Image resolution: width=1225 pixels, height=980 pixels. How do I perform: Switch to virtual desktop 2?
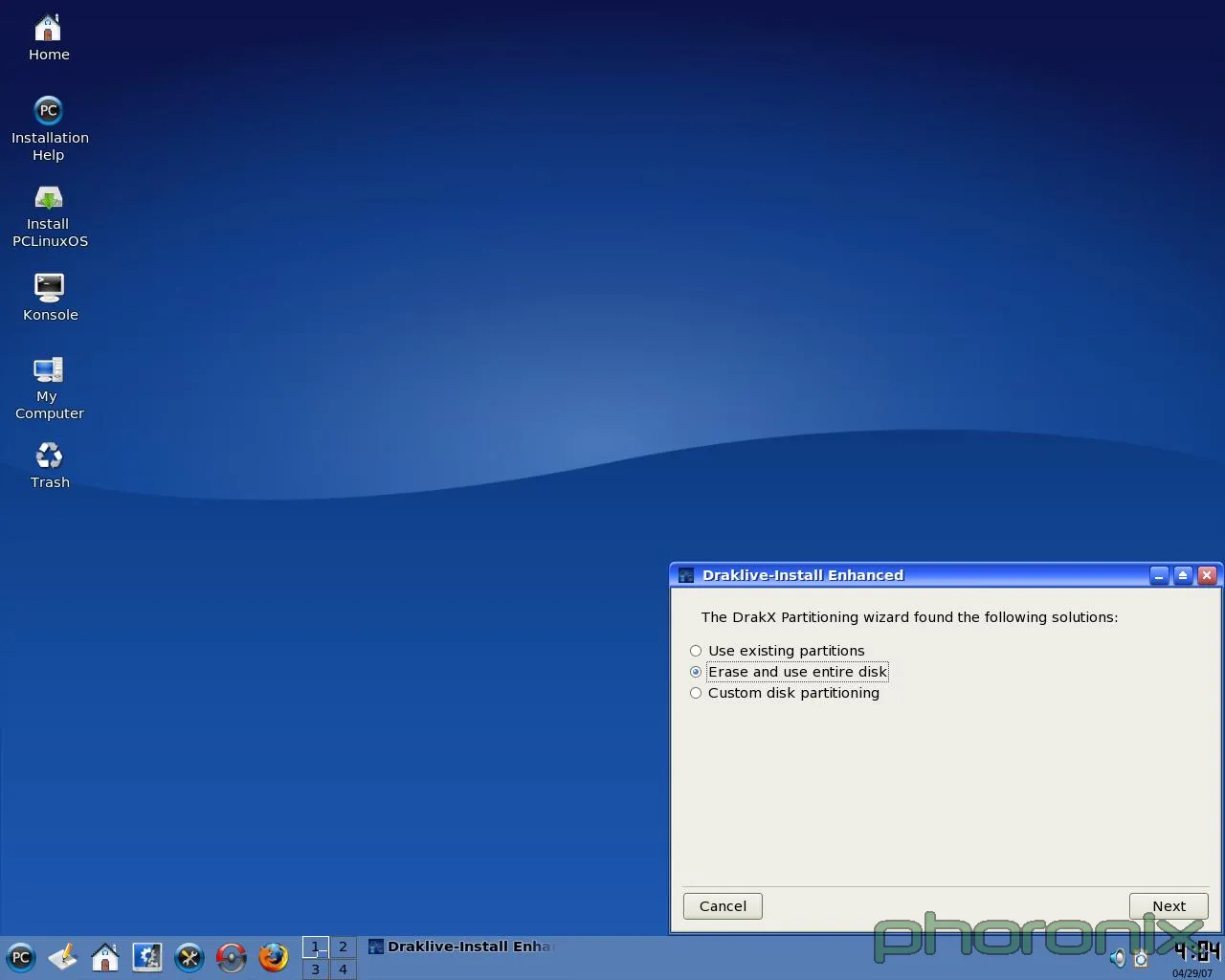pos(343,947)
